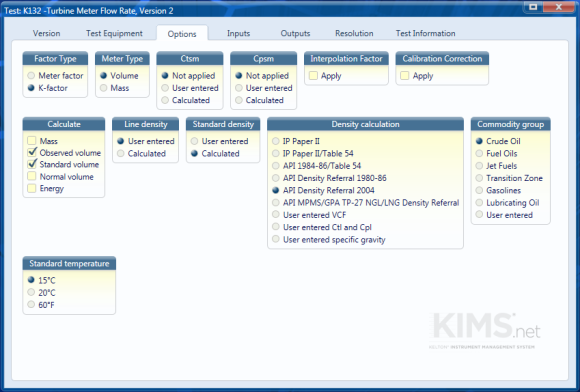Check the Mass calculate option

[32, 141]
